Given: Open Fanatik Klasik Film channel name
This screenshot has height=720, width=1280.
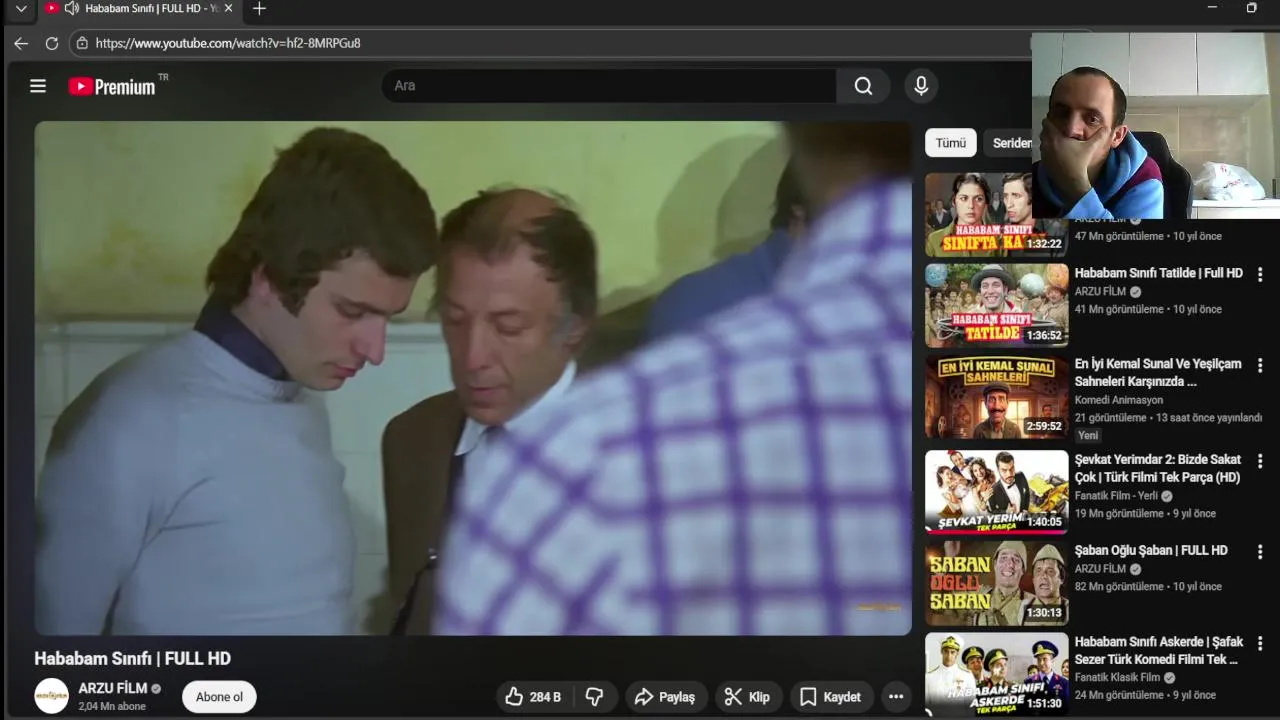Looking at the screenshot, I should pos(1117,678).
